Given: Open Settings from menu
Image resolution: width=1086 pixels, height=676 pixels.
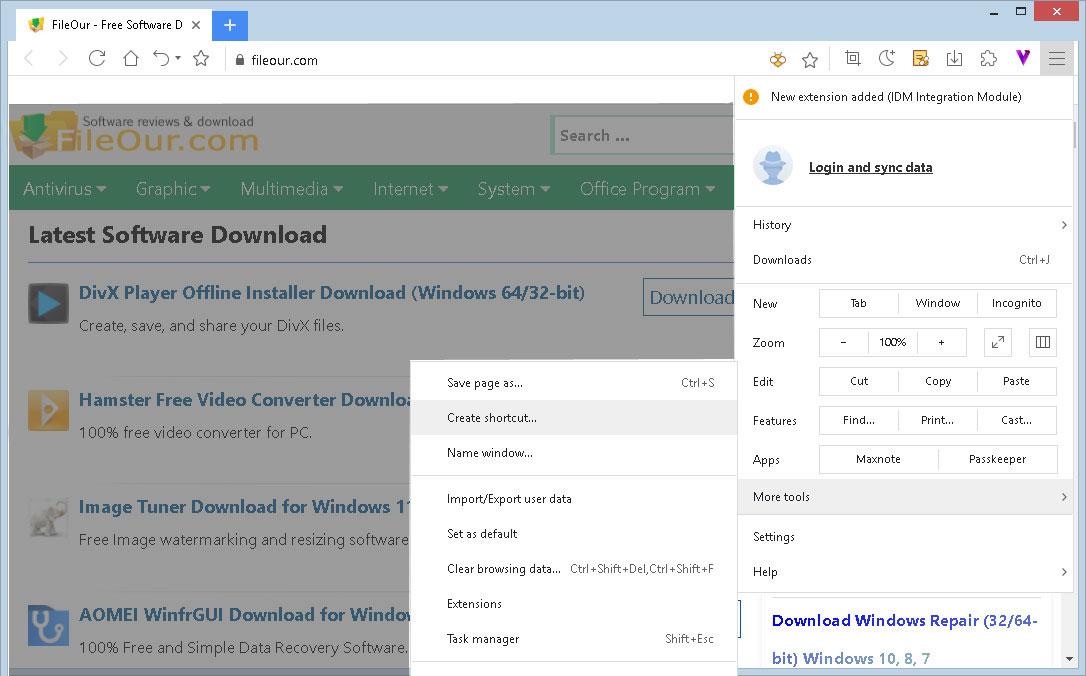Looking at the screenshot, I should click(905, 537).
